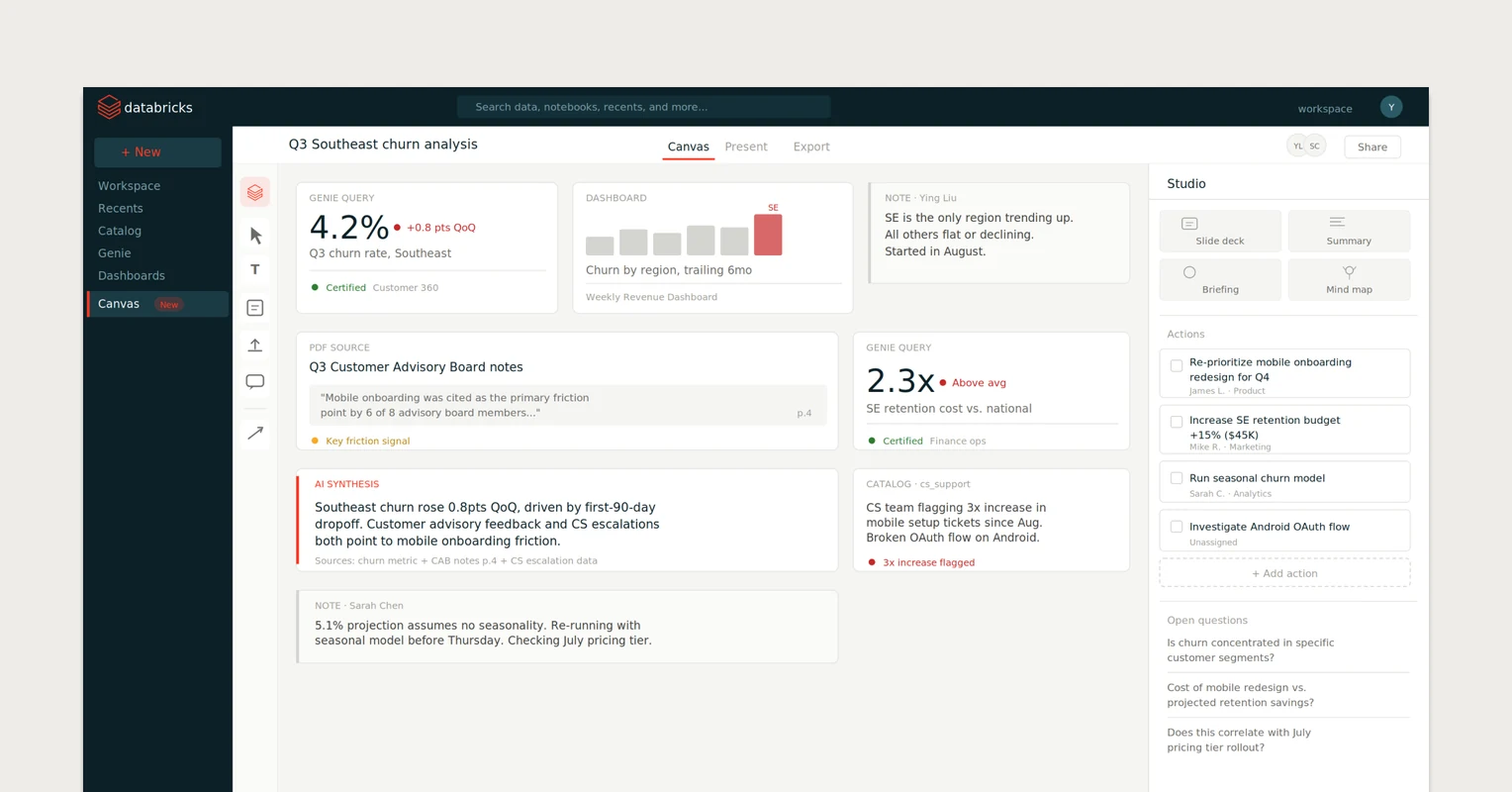This screenshot has height=792, width=1512.
Task: Click the New badge beside Canvas
Action: click(x=169, y=305)
